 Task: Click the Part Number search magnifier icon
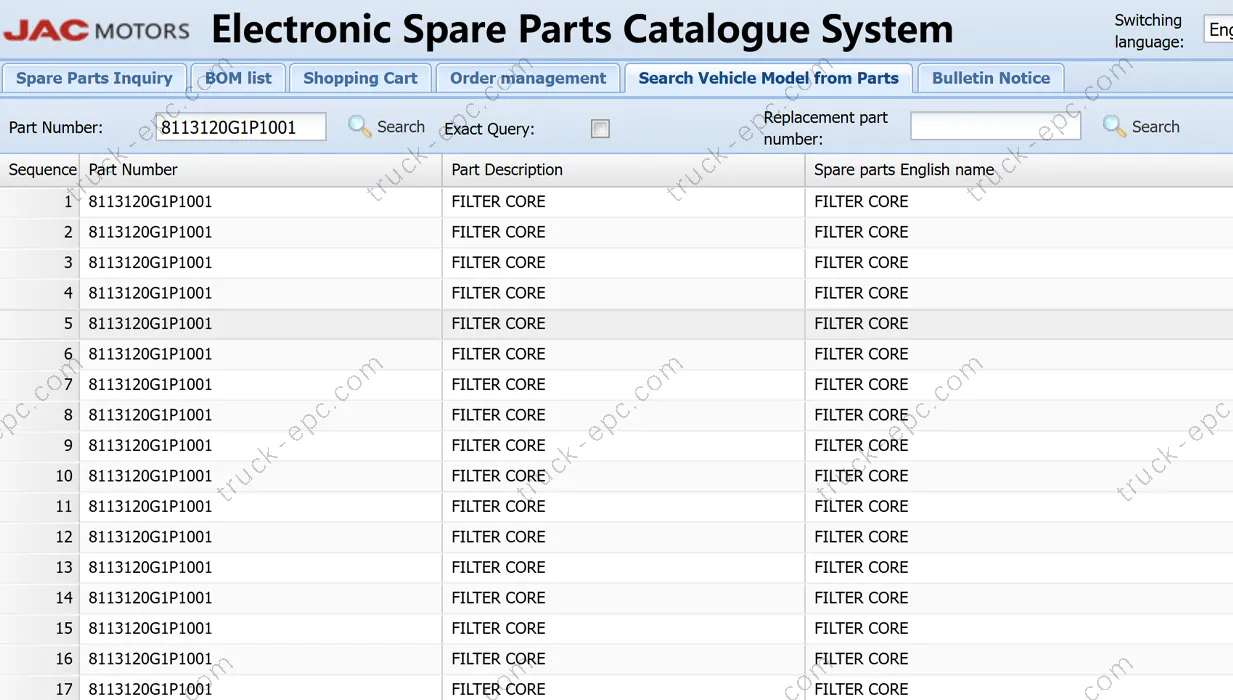point(360,127)
